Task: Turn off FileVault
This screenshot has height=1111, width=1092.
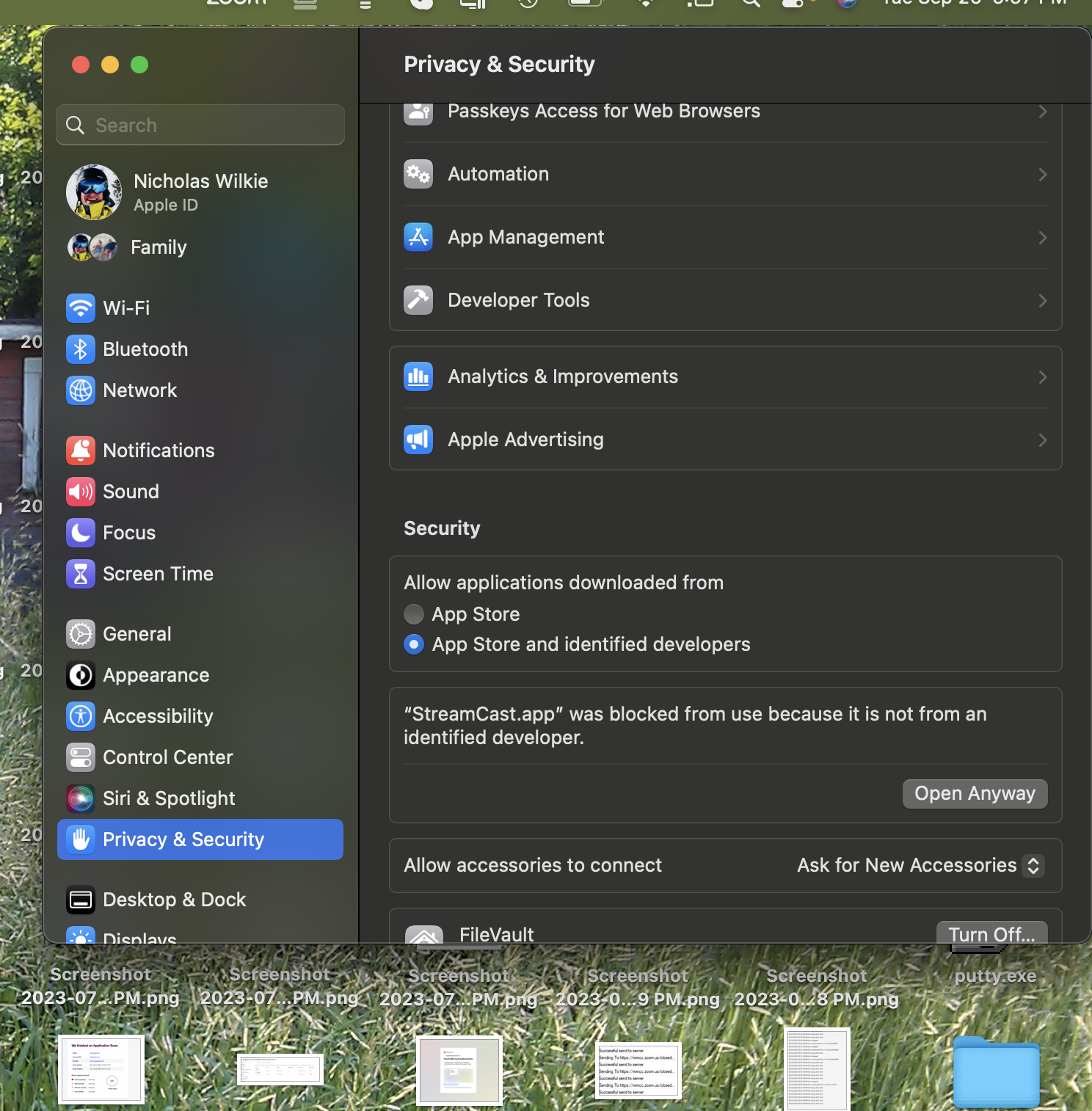Action: [991, 934]
